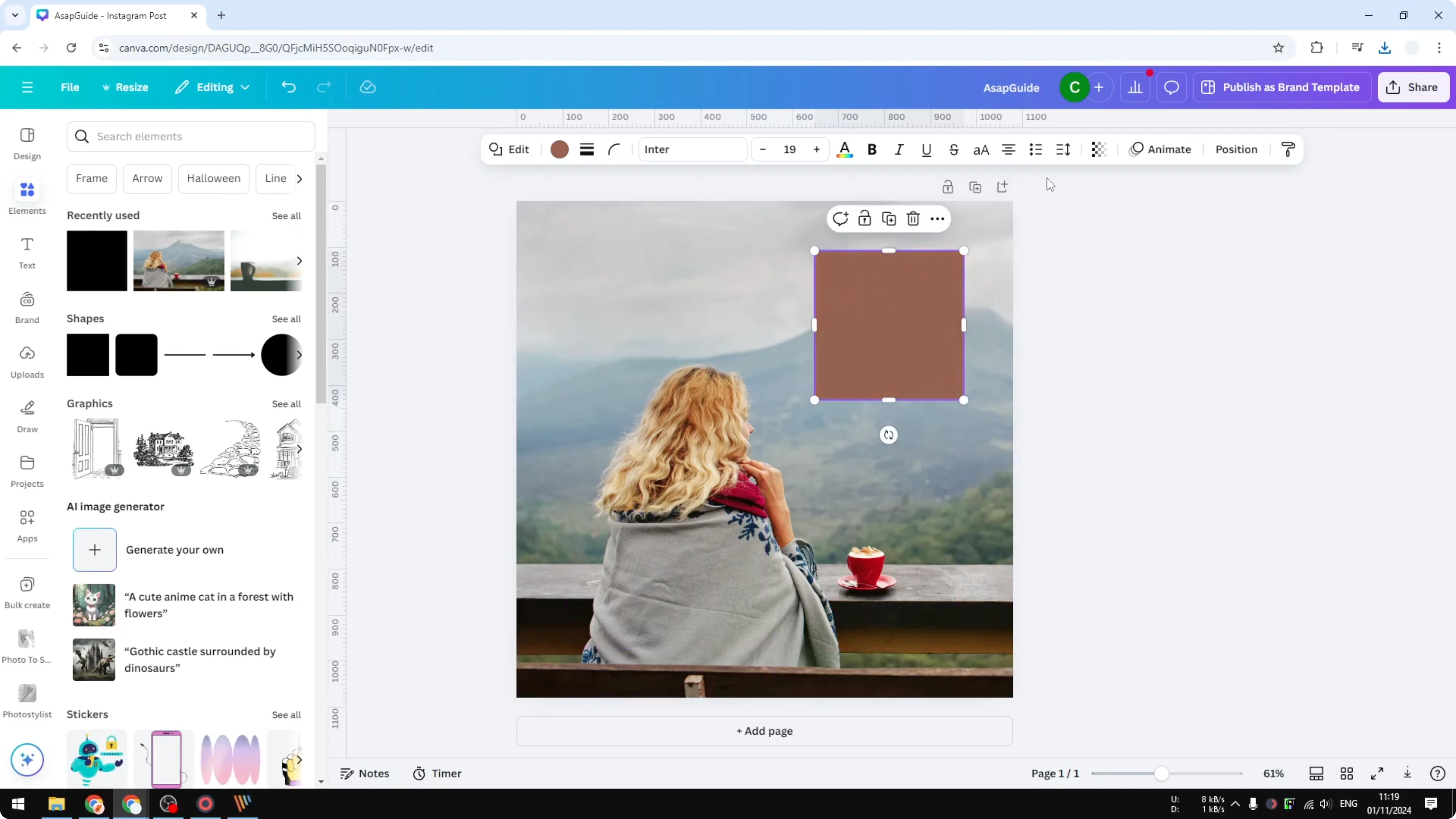Viewport: 1456px width, 819px height.
Task: Switch to the Draw panel
Action: [27, 417]
